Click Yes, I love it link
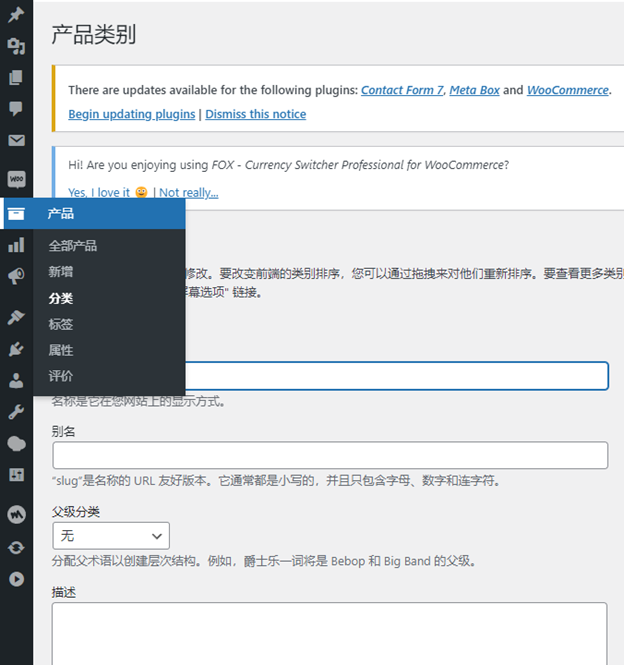Image resolution: width=624 pixels, height=665 pixels. coord(99,193)
